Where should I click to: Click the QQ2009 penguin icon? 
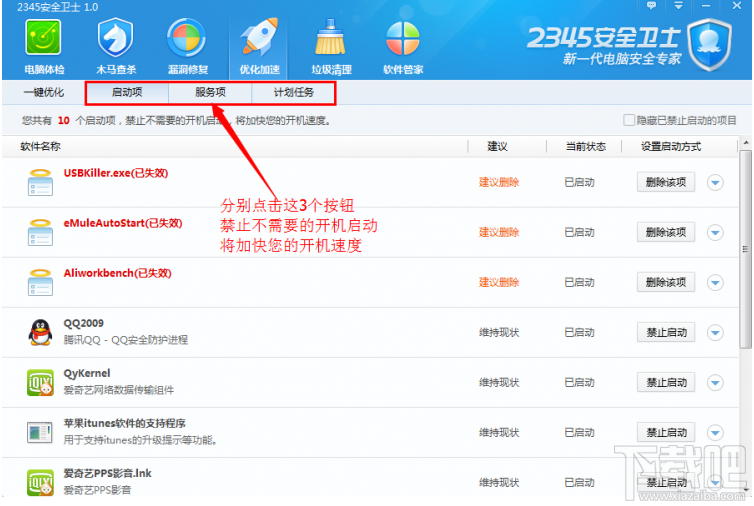pyautogui.click(x=40, y=332)
